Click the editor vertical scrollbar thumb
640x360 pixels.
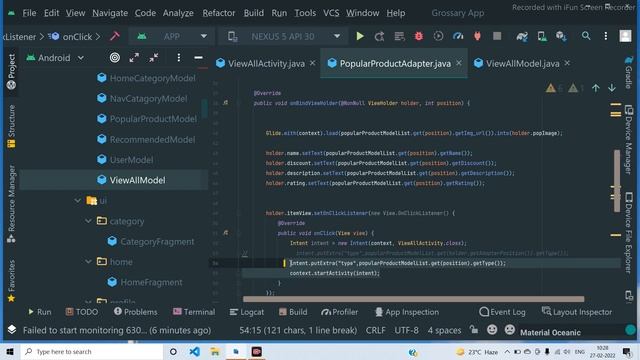617,181
